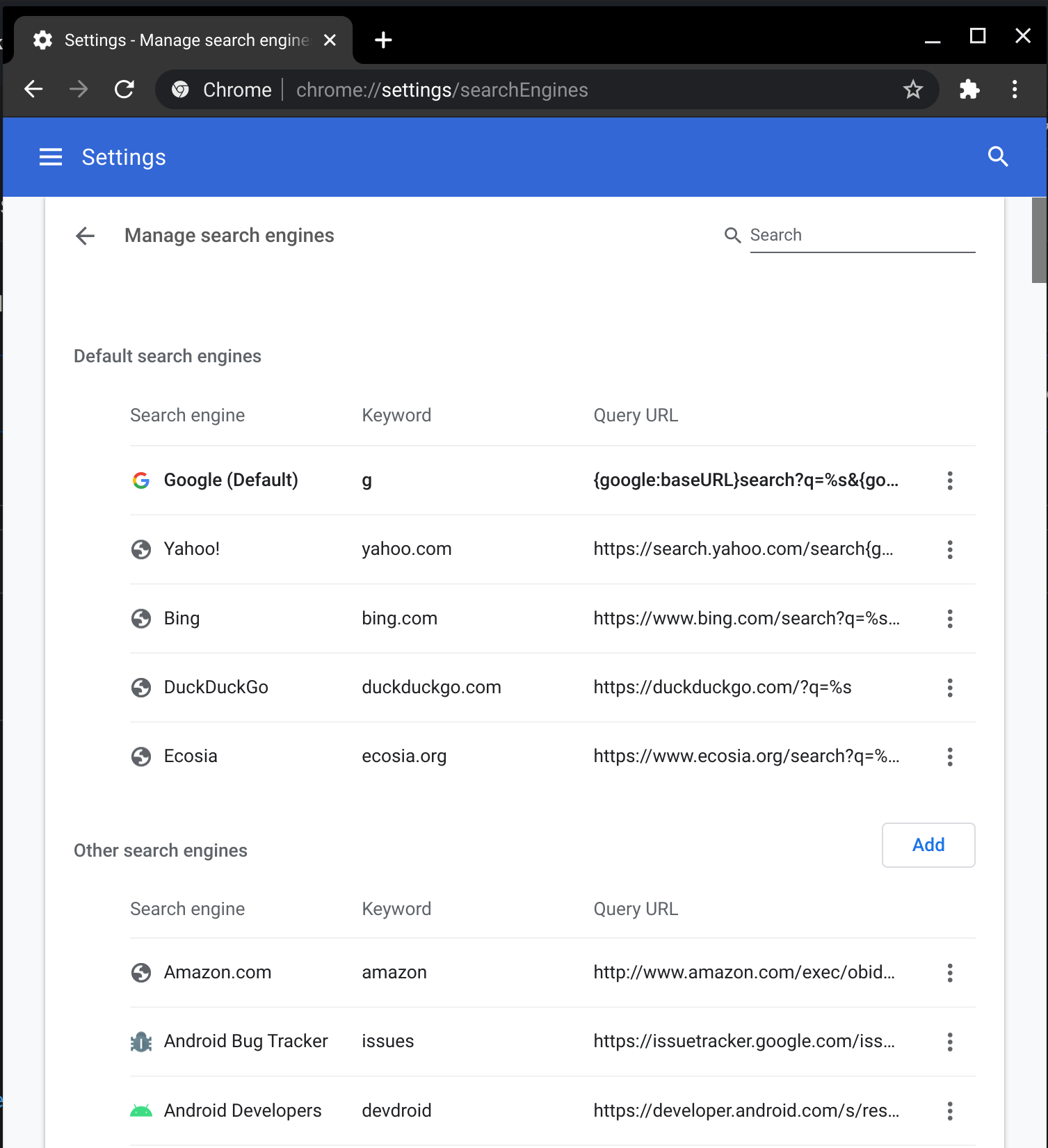Open the Extensions puzzle icon
This screenshot has width=1048, height=1148.
point(969,89)
